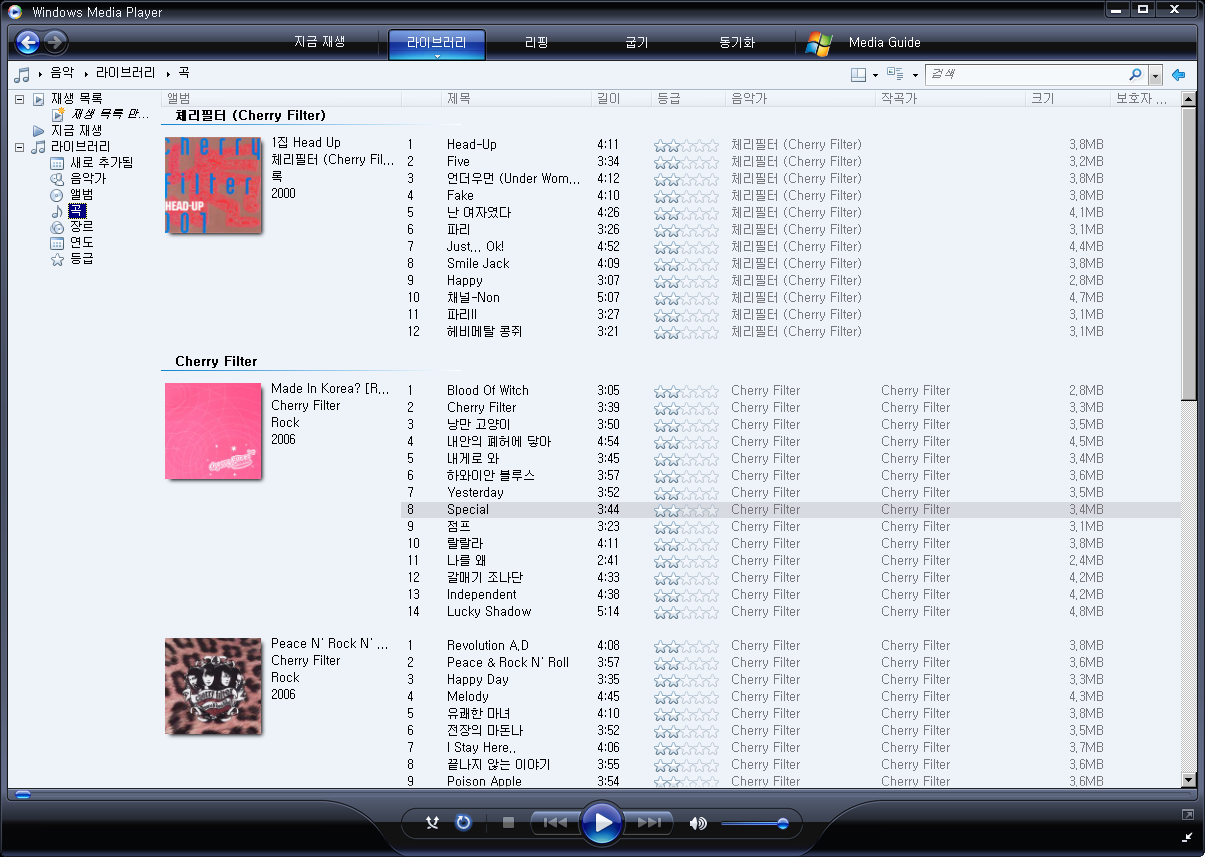This screenshot has height=857, width=1205.
Task: Select the Made In Korea album cover
Action: tap(213, 431)
